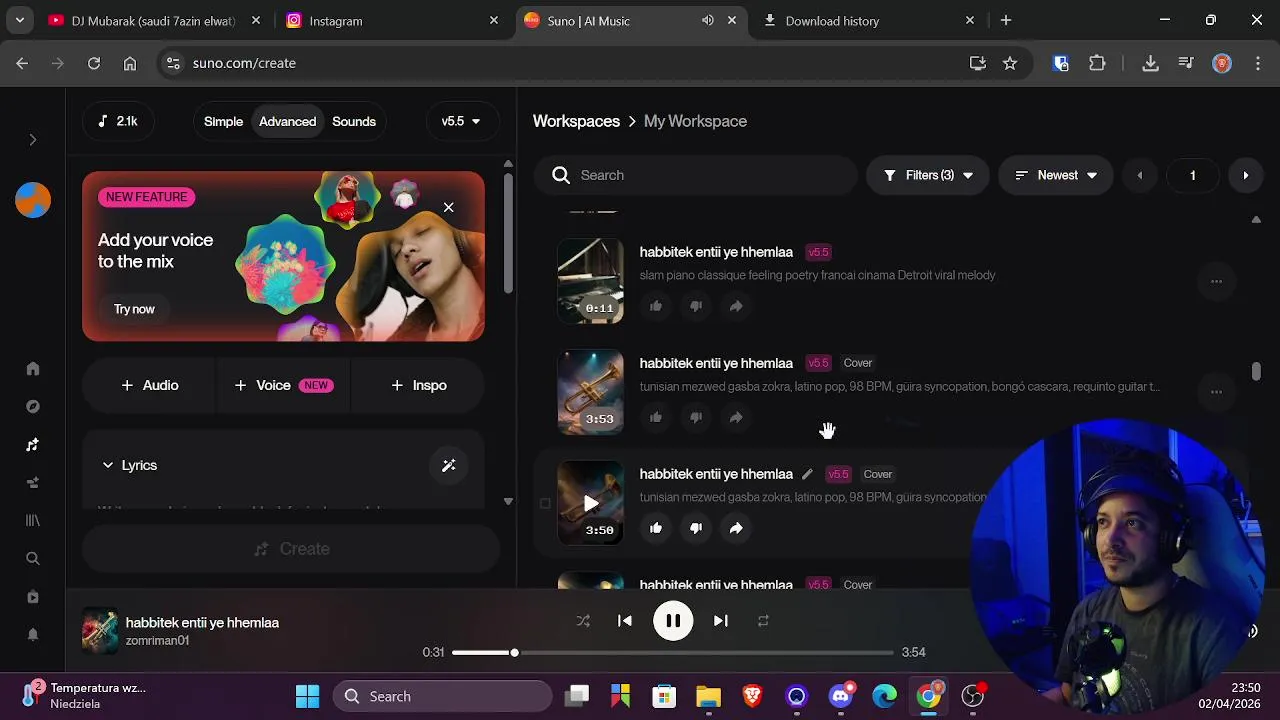The image size is (1280, 720).
Task: Go to previous page arrow
Action: [x=1139, y=175]
